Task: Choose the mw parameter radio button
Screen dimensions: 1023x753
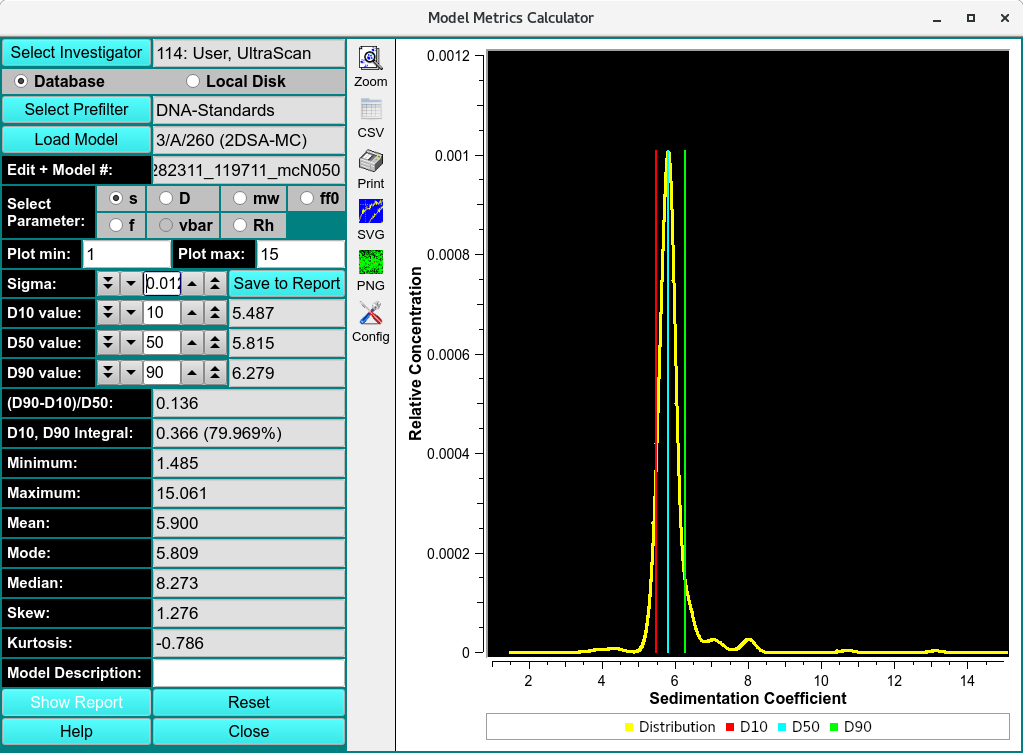Action: [239, 199]
